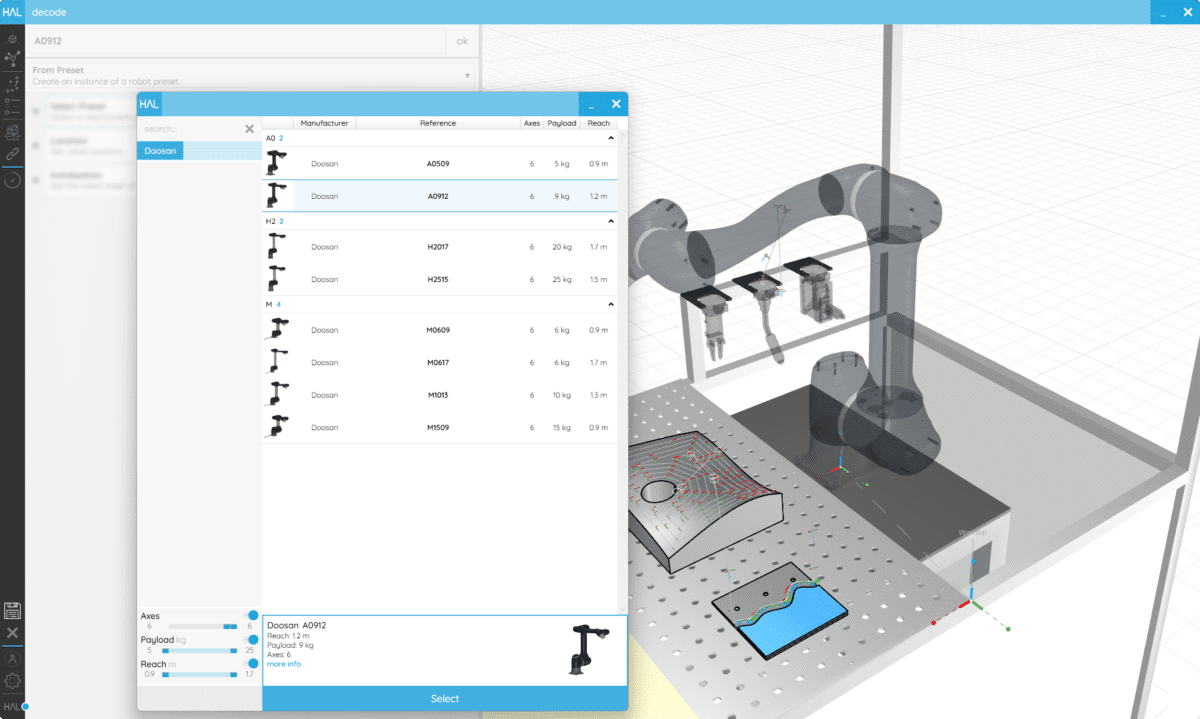Screen dimensions: 1200x719
Task: Clear the search field with the X icon
Action: coord(250,129)
